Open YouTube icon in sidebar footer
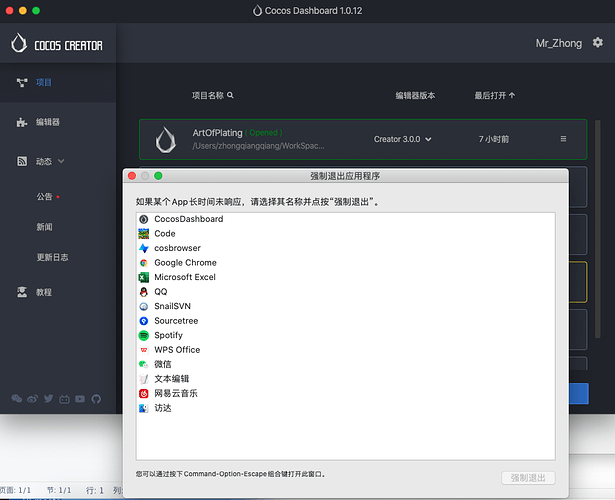This screenshot has width=615, height=500. coord(80,399)
